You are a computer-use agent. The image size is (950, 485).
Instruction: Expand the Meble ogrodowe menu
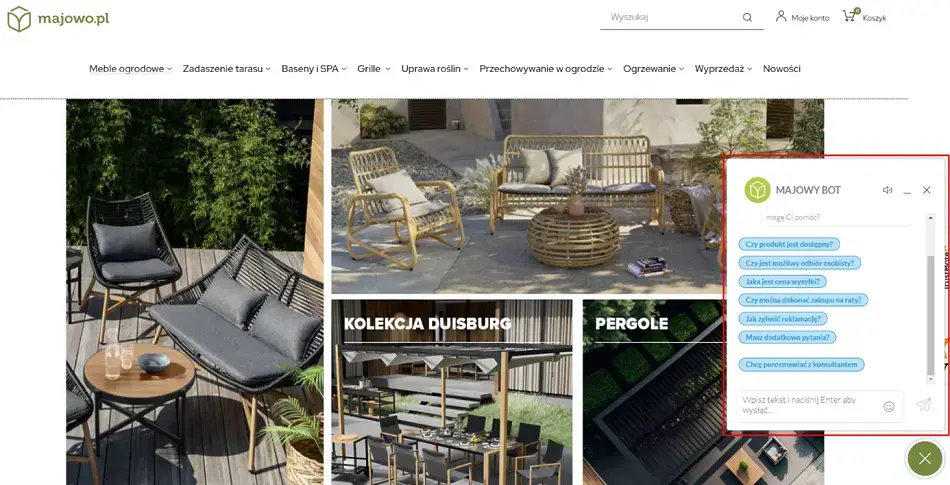130,69
